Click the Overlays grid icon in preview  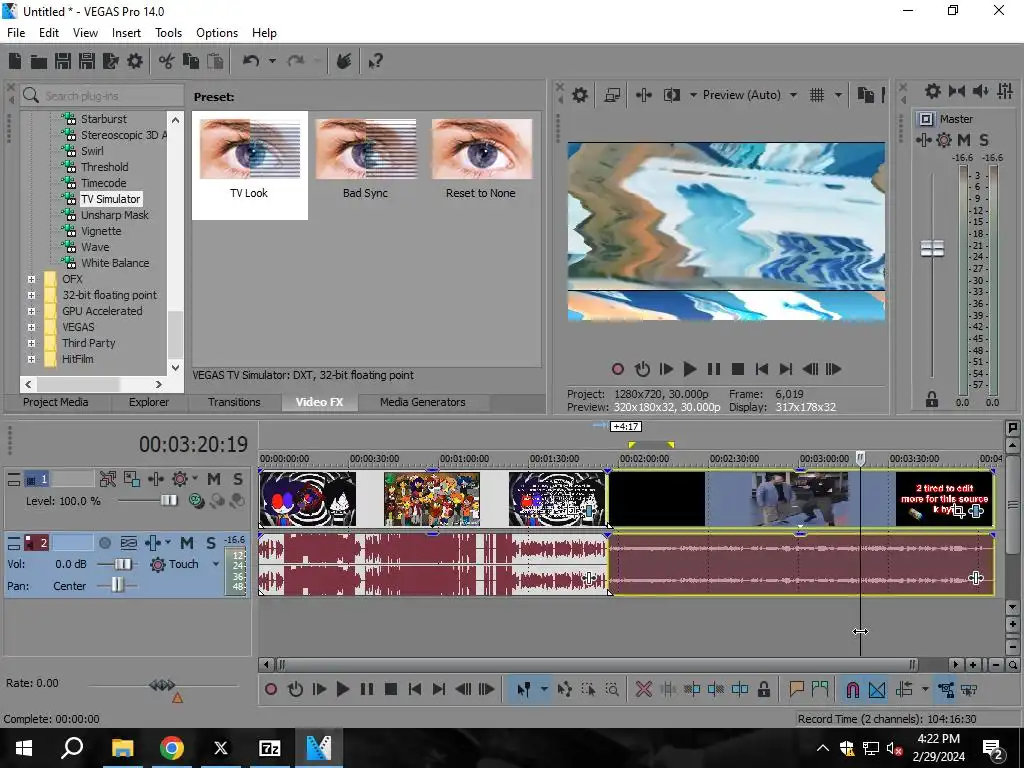coord(817,95)
